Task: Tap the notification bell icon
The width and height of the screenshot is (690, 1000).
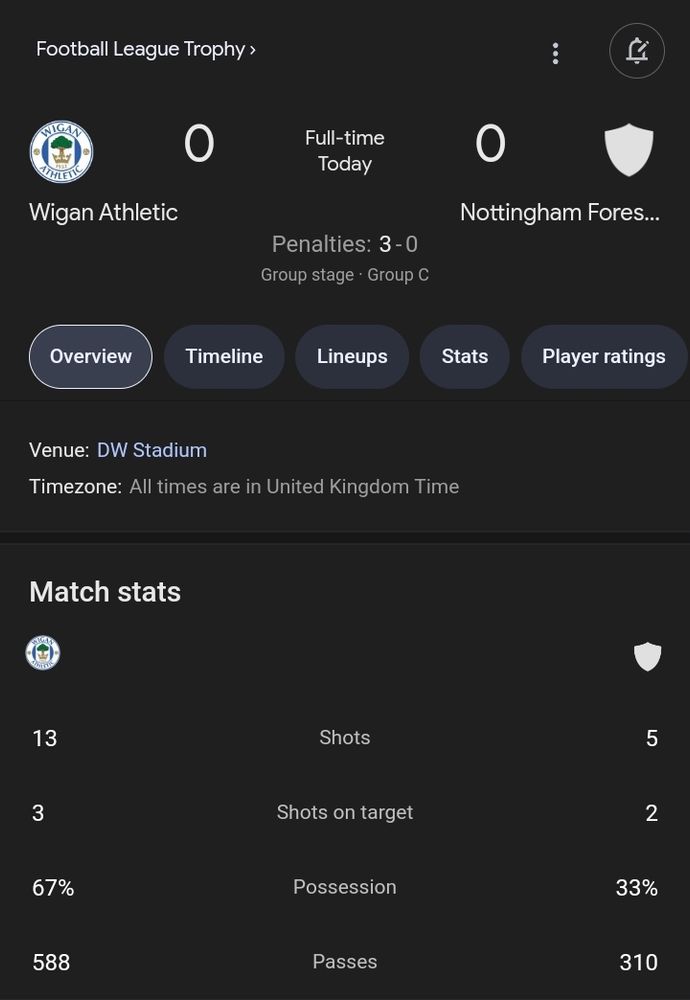Action: click(x=637, y=50)
